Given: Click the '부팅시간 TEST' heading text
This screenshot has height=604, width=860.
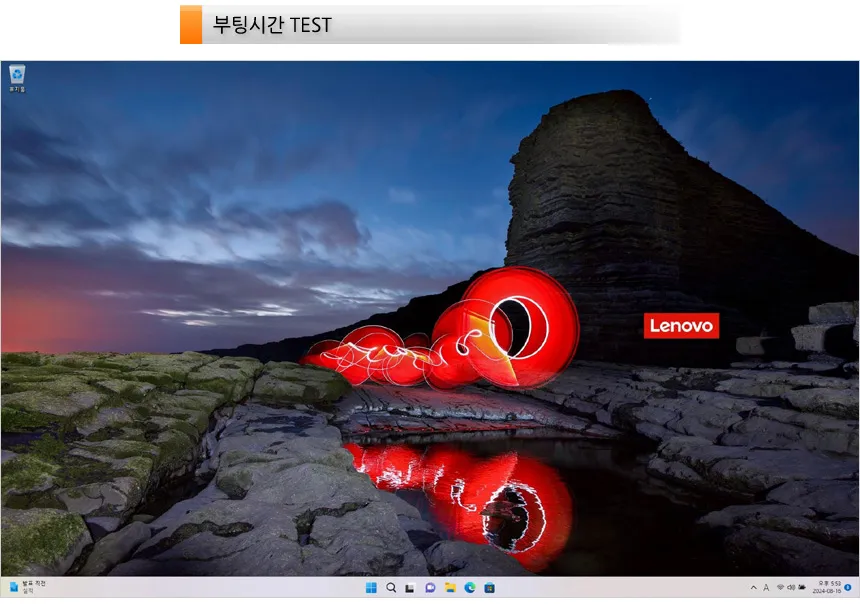Looking at the screenshot, I should coord(272,25).
